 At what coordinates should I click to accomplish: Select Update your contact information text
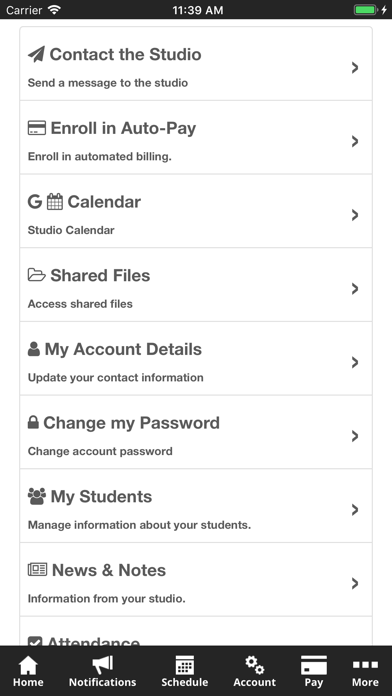point(115,378)
